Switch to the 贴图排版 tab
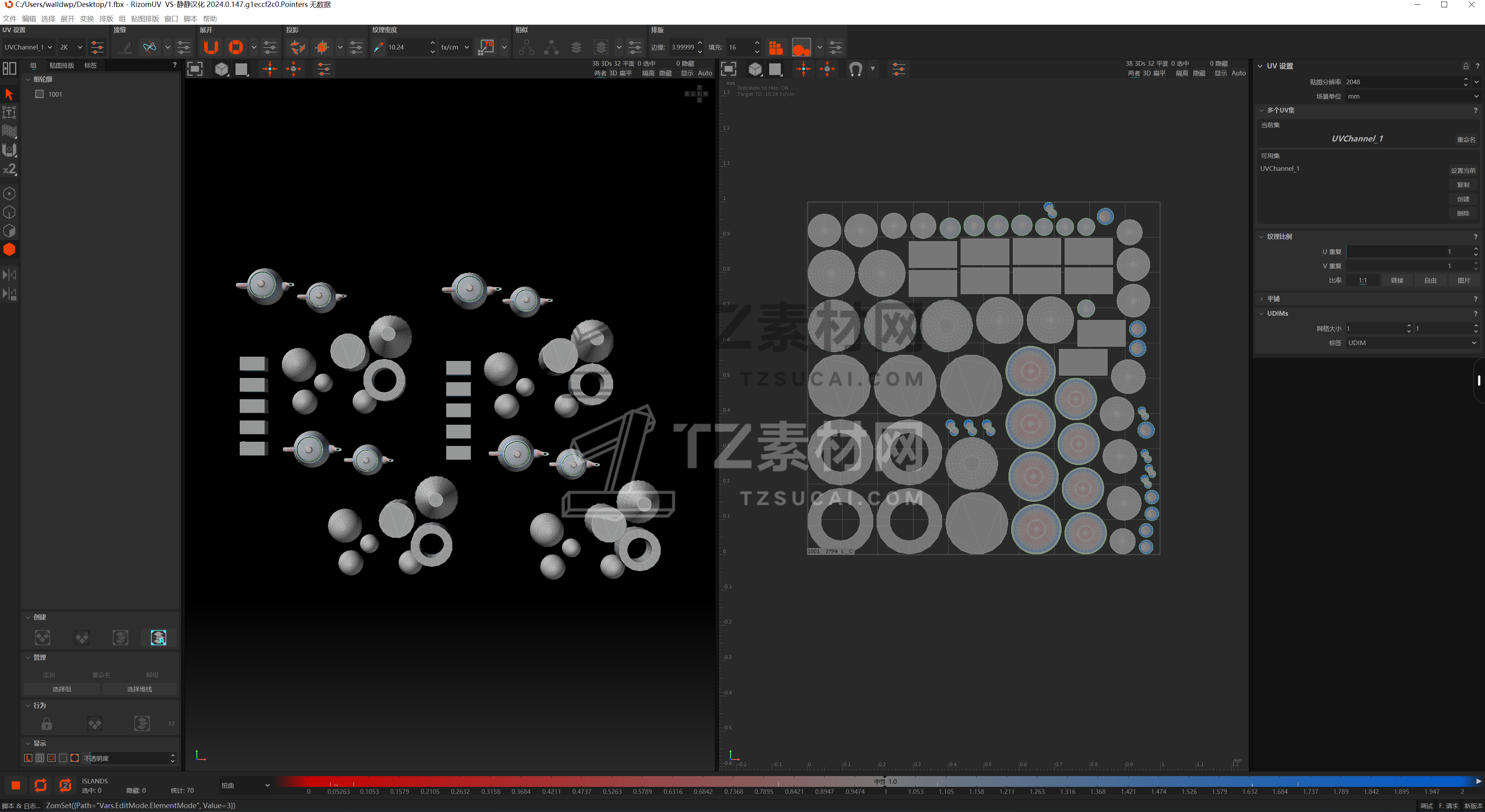This screenshot has height=812, width=1485. tap(62, 66)
